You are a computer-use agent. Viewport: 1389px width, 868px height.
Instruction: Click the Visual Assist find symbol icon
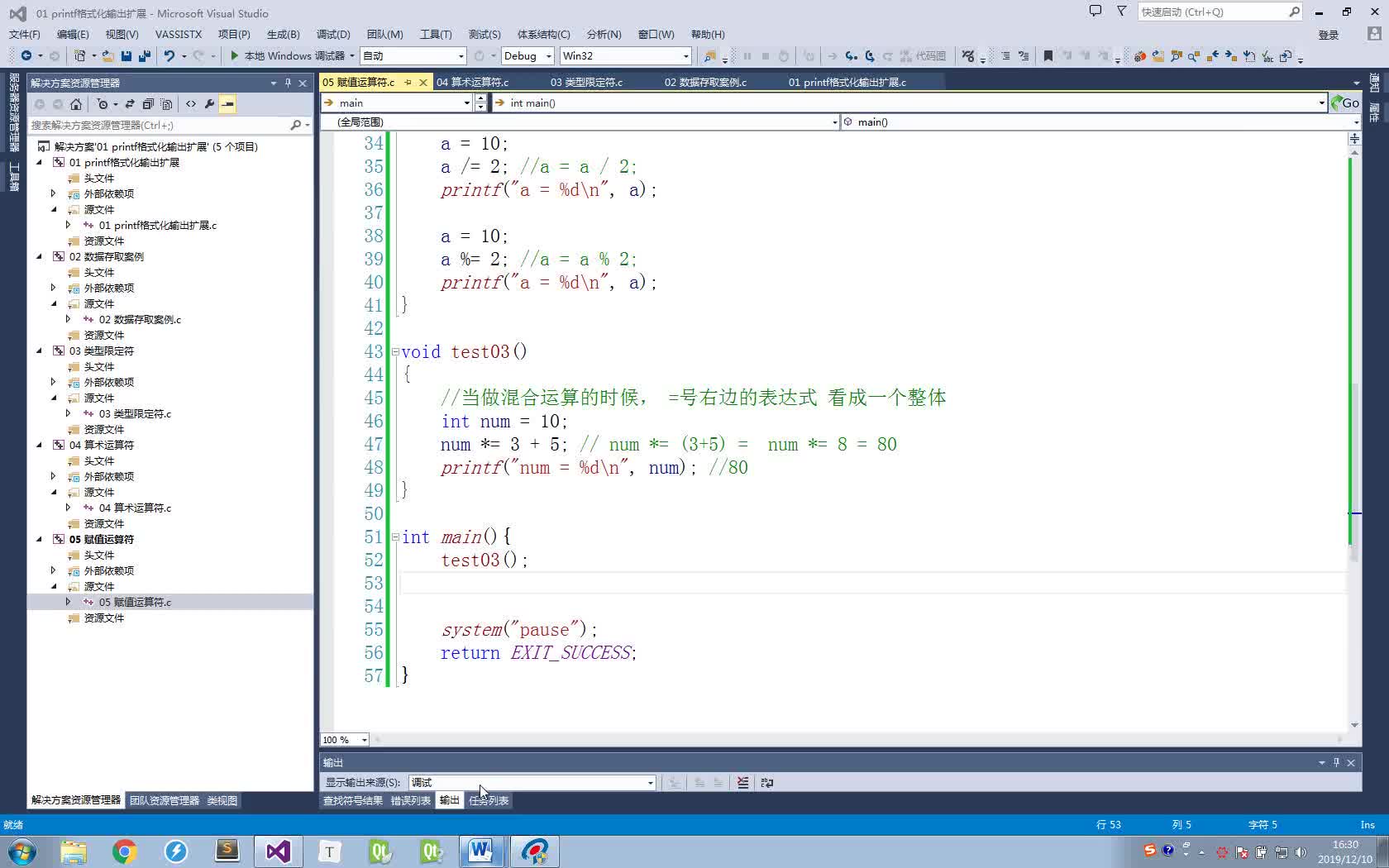point(1194,56)
